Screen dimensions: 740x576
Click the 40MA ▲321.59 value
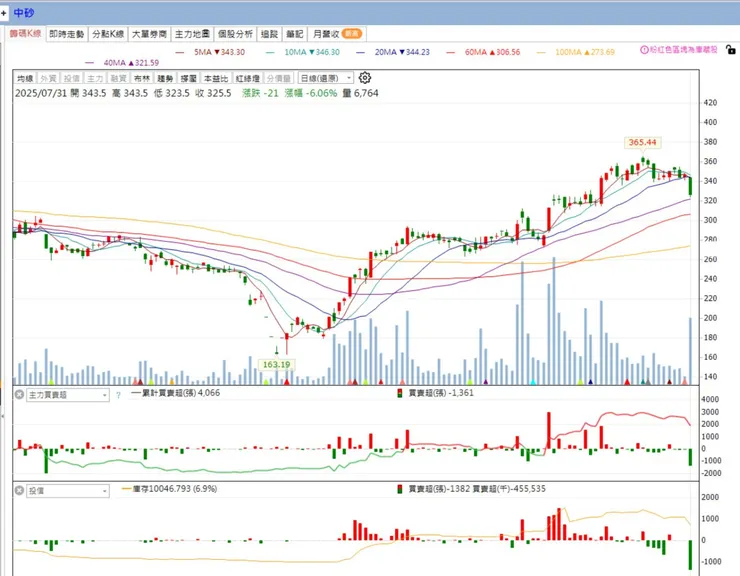click(x=131, y=63)
